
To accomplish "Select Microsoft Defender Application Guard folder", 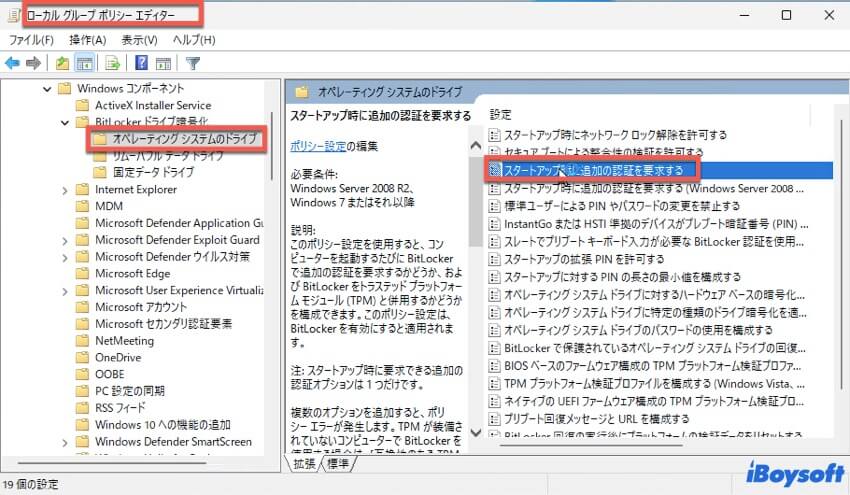I will point(179,223).
